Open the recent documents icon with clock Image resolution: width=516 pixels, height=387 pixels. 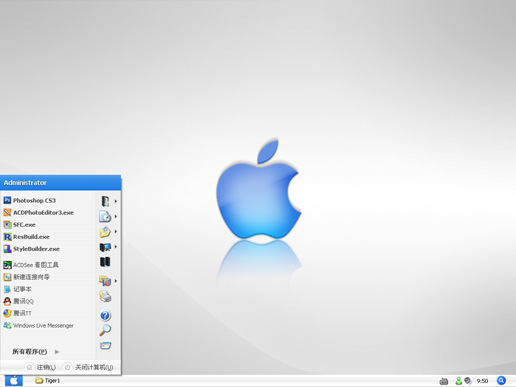coord(105,216)
